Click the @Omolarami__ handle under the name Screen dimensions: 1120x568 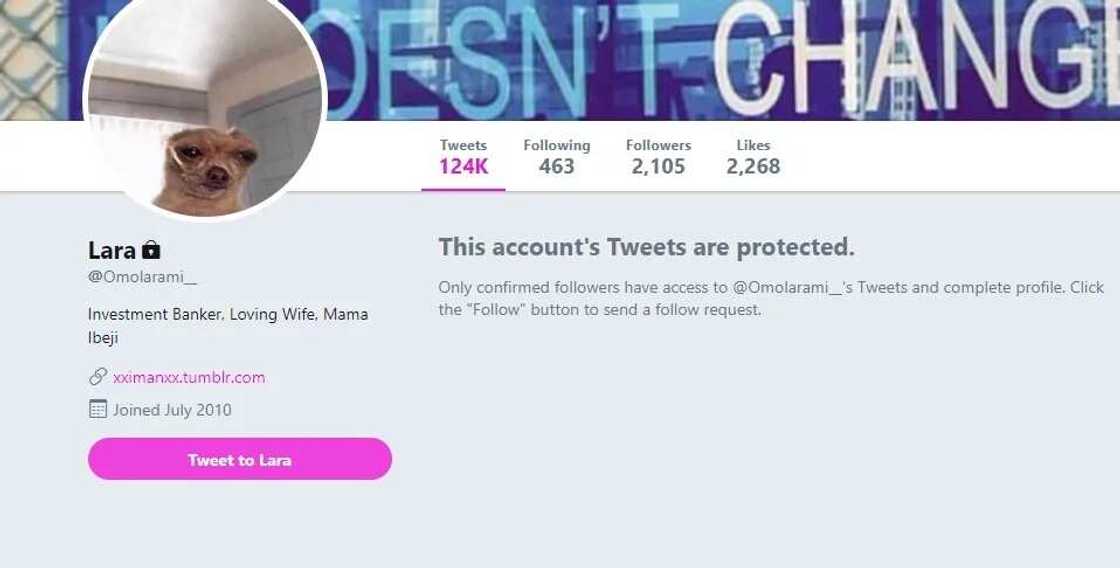coord(142,277)
